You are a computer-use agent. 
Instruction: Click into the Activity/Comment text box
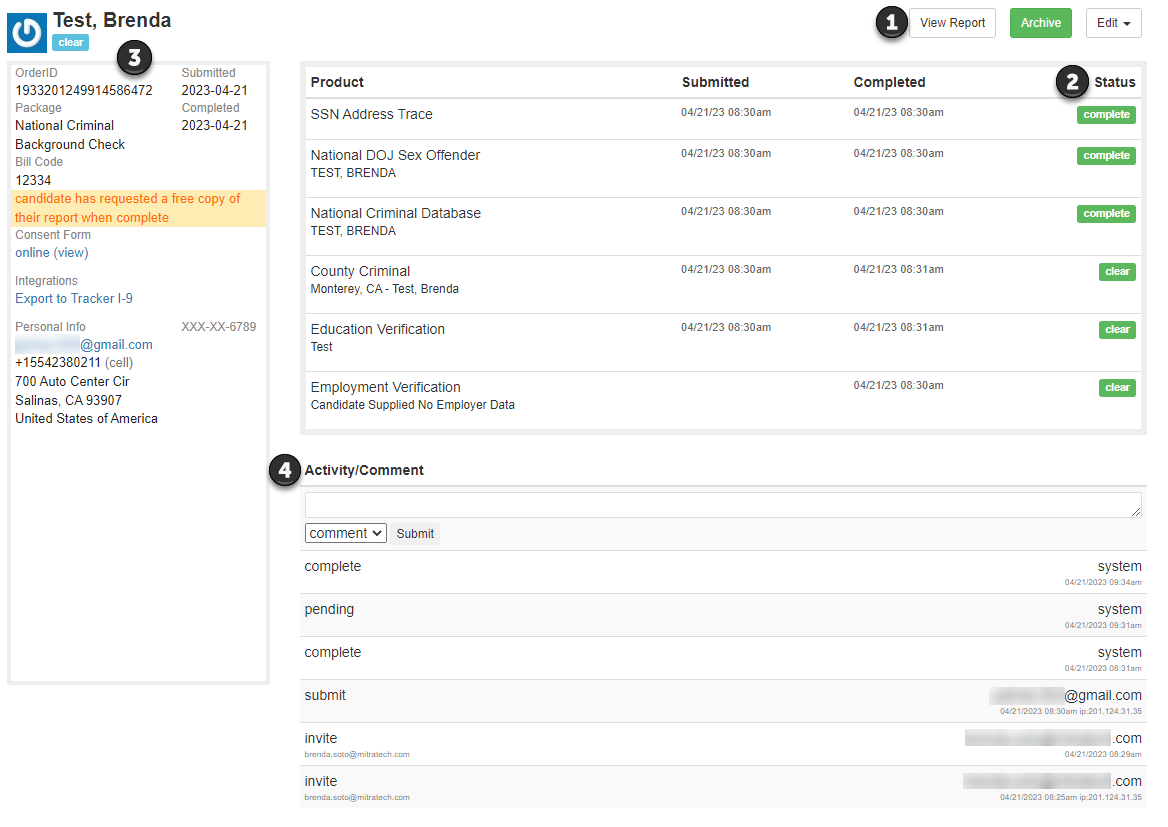[722, 505]
